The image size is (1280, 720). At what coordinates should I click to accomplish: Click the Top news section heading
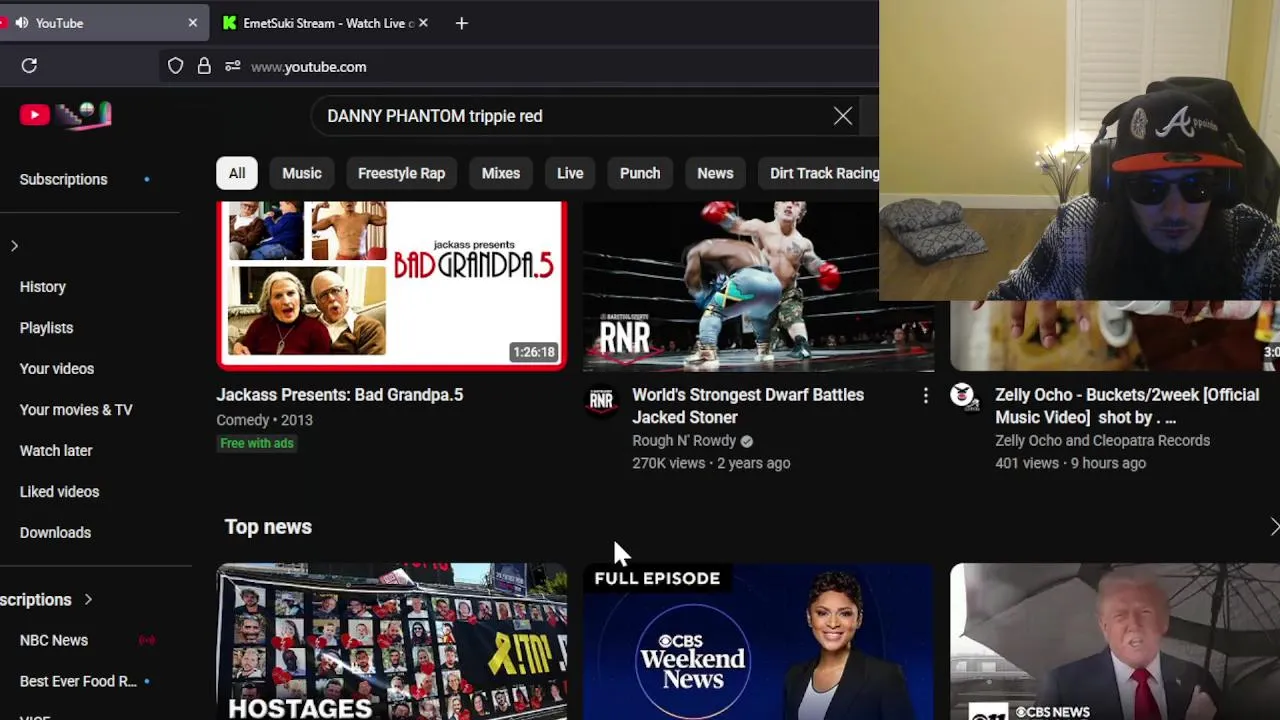[x=268, y=527]
